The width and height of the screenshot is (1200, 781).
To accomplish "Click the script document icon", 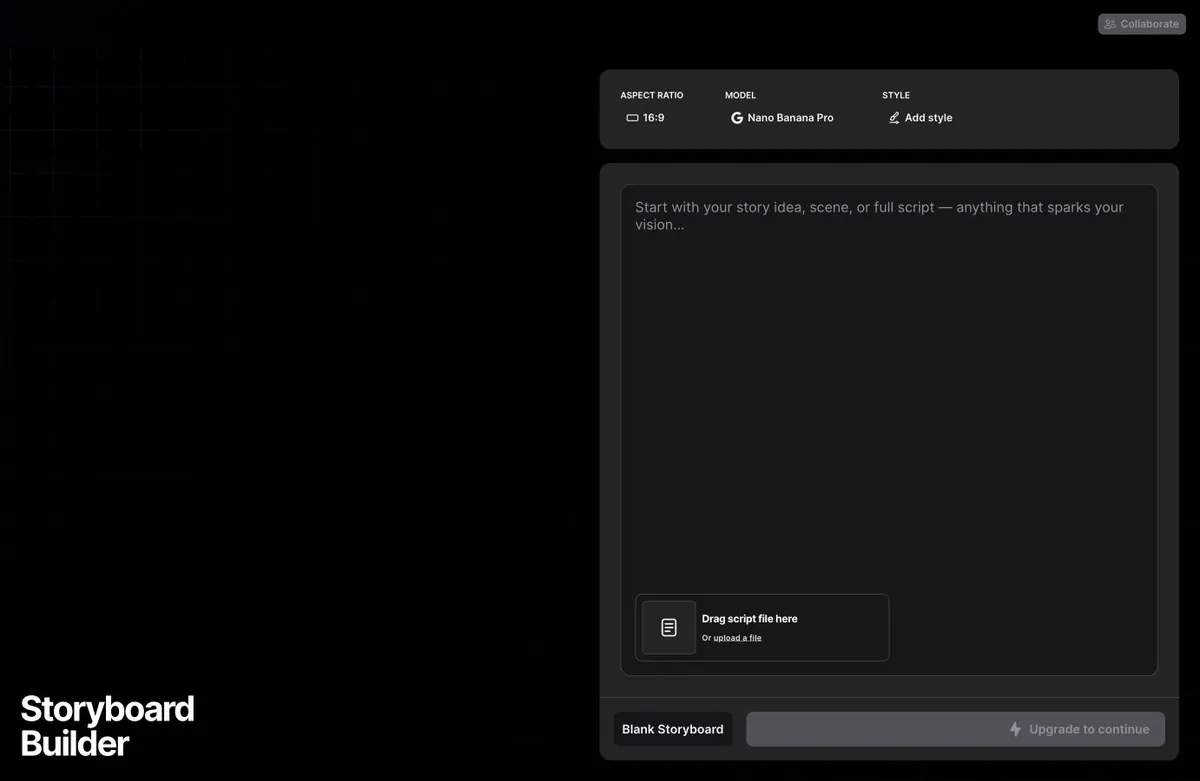I will (669, 628).
